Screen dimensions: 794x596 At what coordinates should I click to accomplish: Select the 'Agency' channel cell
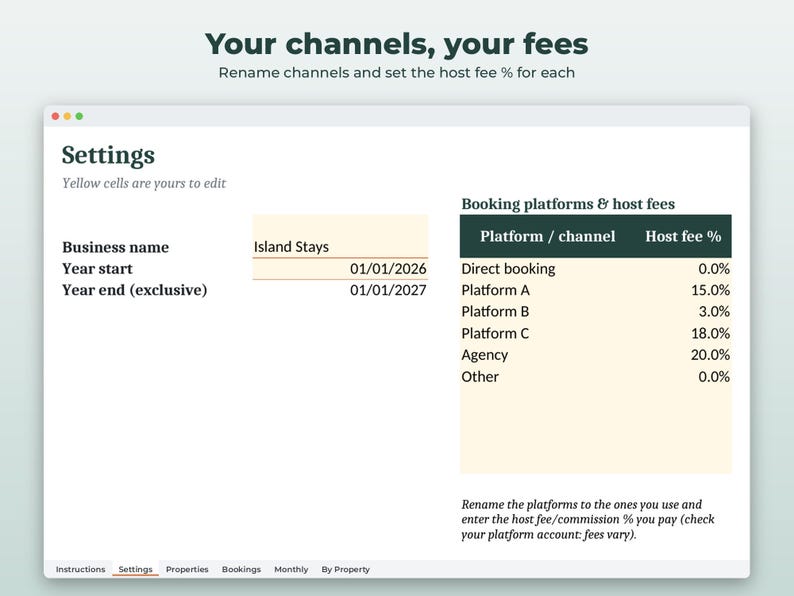[x=548, y=355]
